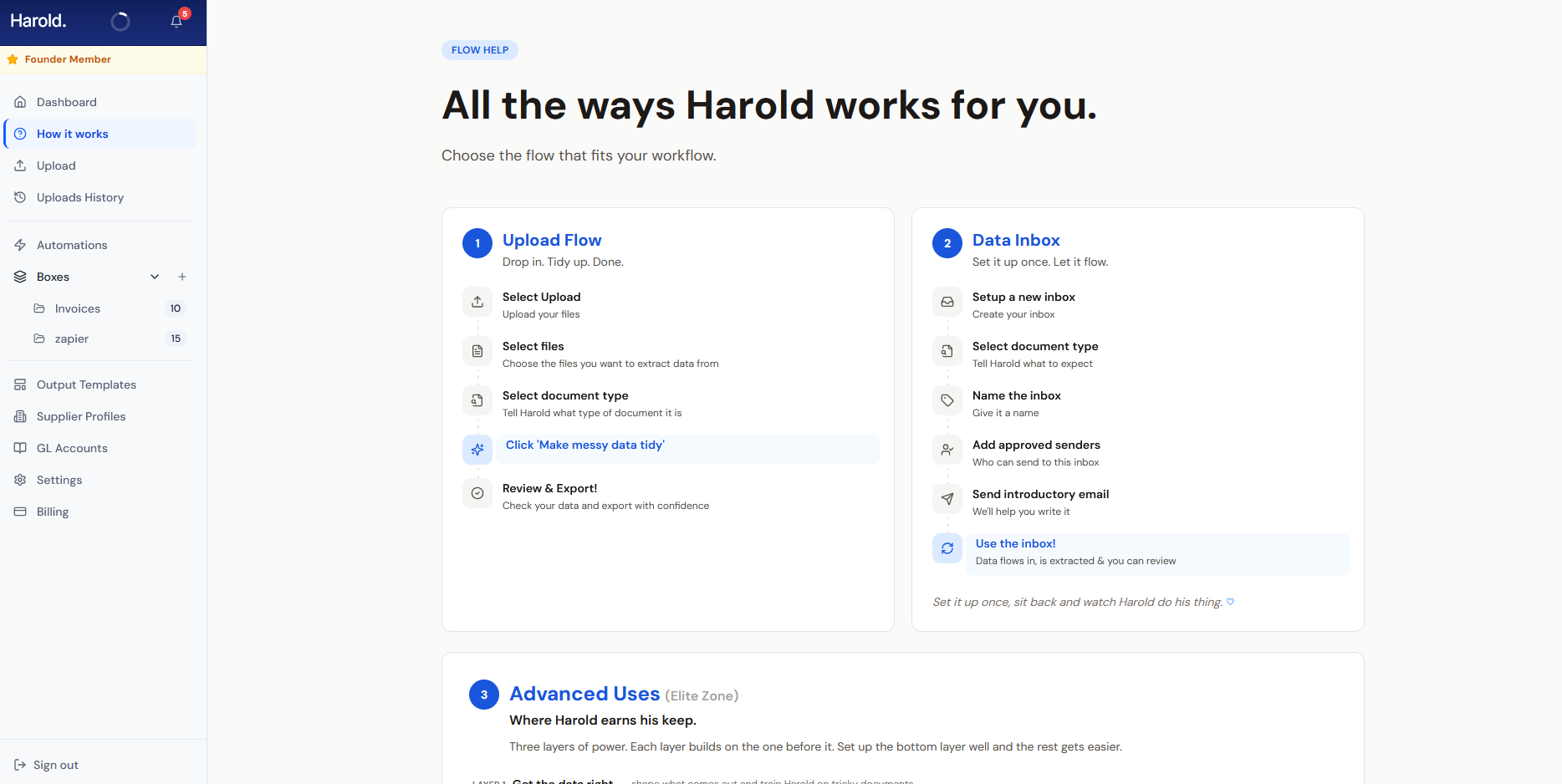Click the Dashboard home icon
Screen dimensions: 1562x784
click(20, 102)
